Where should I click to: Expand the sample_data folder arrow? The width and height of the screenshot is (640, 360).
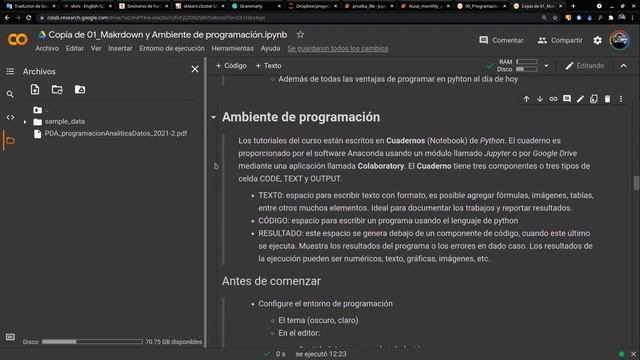pyautogui.click(x=25, y=122)
